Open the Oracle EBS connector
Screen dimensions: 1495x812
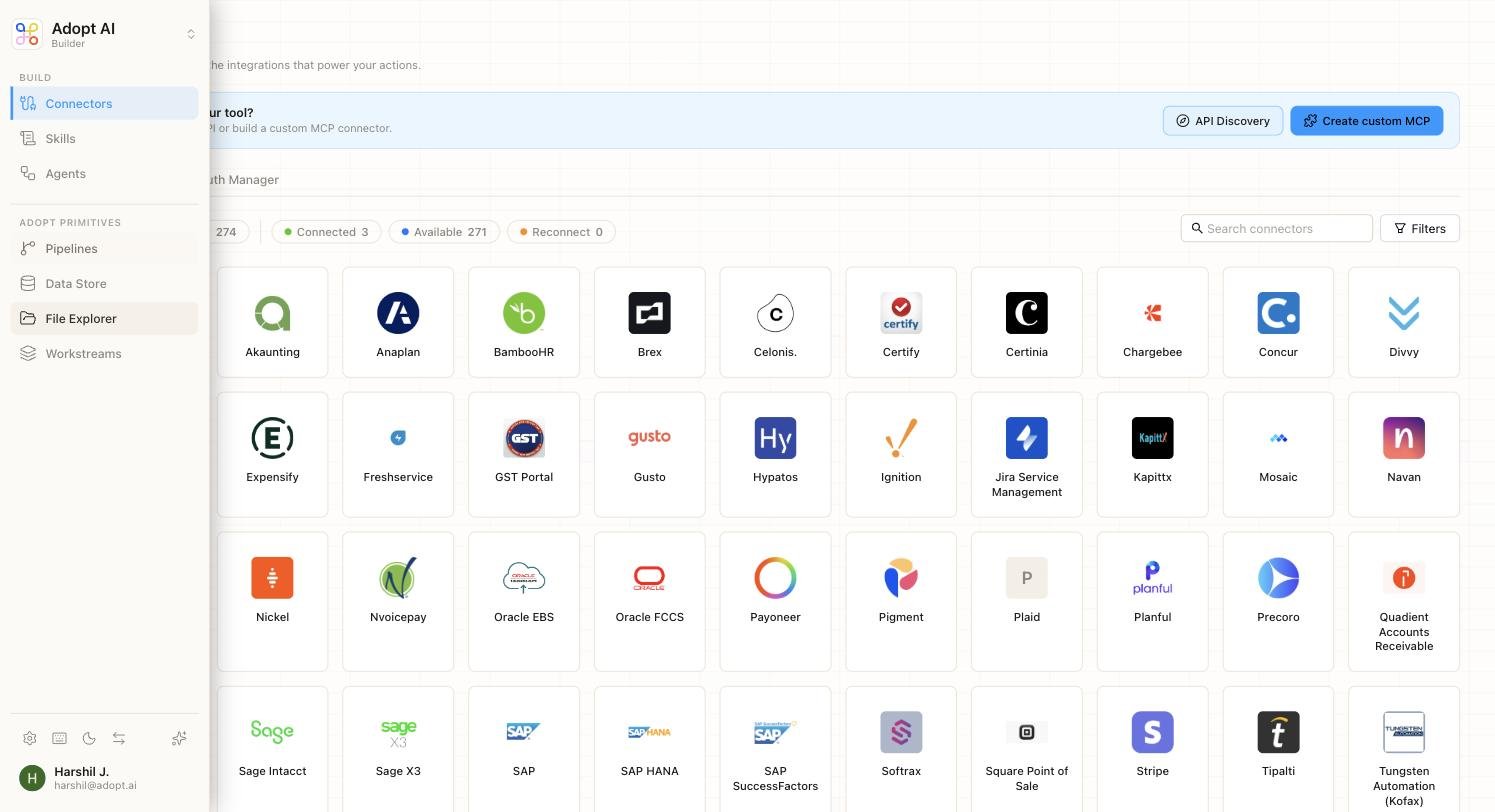[x=524, y=601]
